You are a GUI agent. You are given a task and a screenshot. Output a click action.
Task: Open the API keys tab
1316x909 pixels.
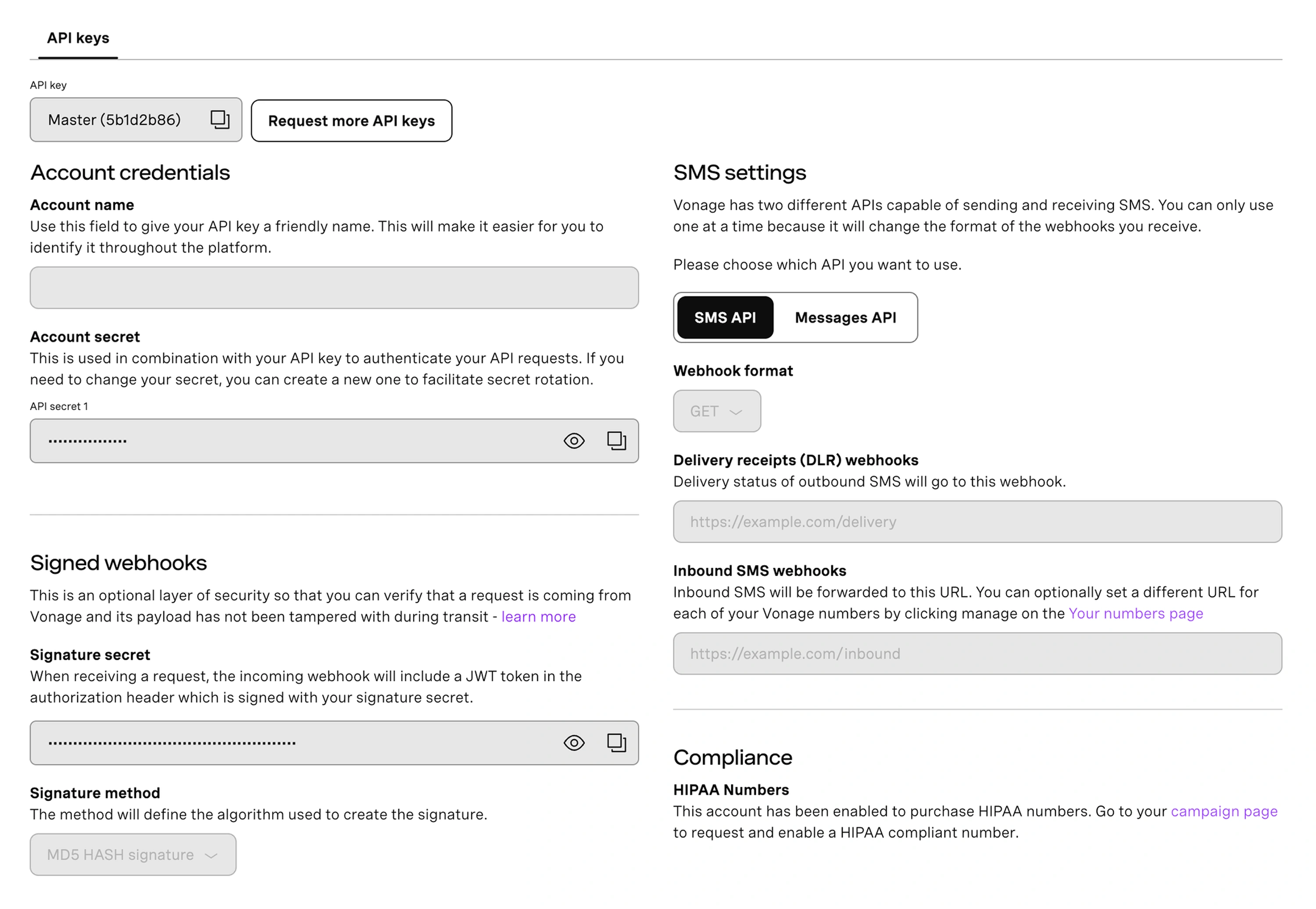(x=78, y=38)
